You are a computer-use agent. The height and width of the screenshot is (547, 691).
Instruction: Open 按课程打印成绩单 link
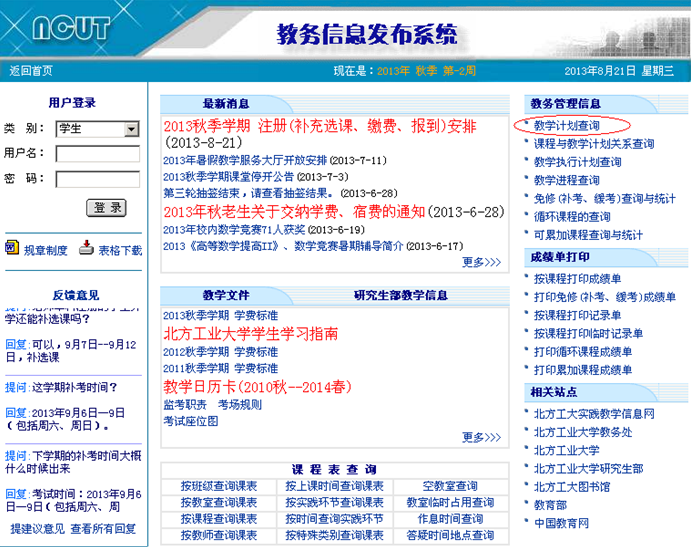[x=577, y=279]
